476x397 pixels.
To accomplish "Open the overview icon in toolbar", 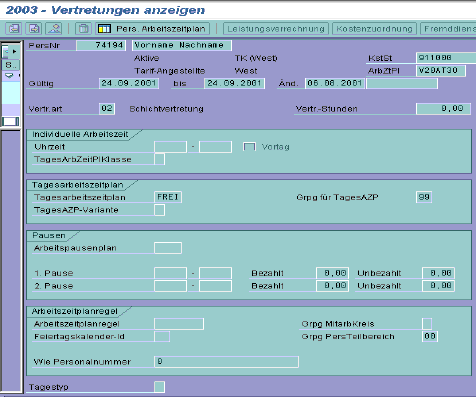I will [54, 29].
